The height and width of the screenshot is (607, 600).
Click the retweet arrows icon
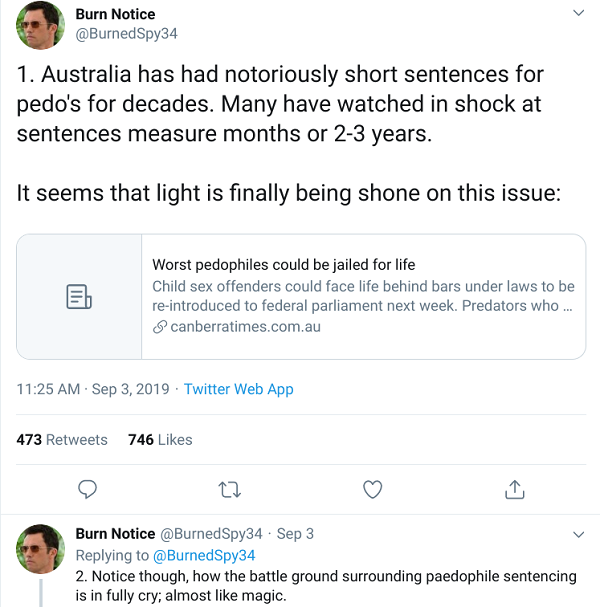pyautogui.click(x=230, y=489)
